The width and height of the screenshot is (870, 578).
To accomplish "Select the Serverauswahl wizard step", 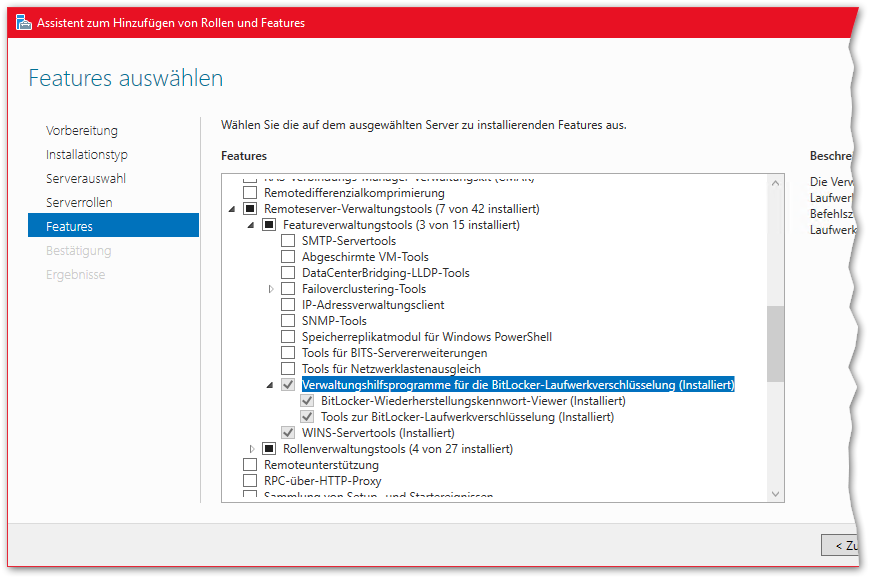I will [x=85, y=178].
